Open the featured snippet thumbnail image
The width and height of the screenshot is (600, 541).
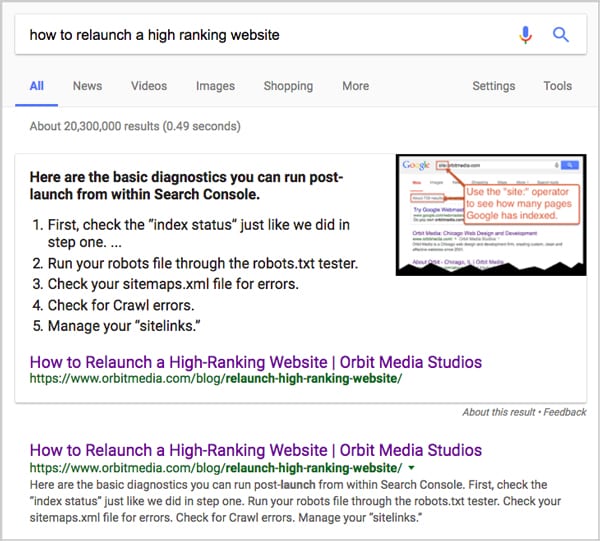[x=491, y=215]
